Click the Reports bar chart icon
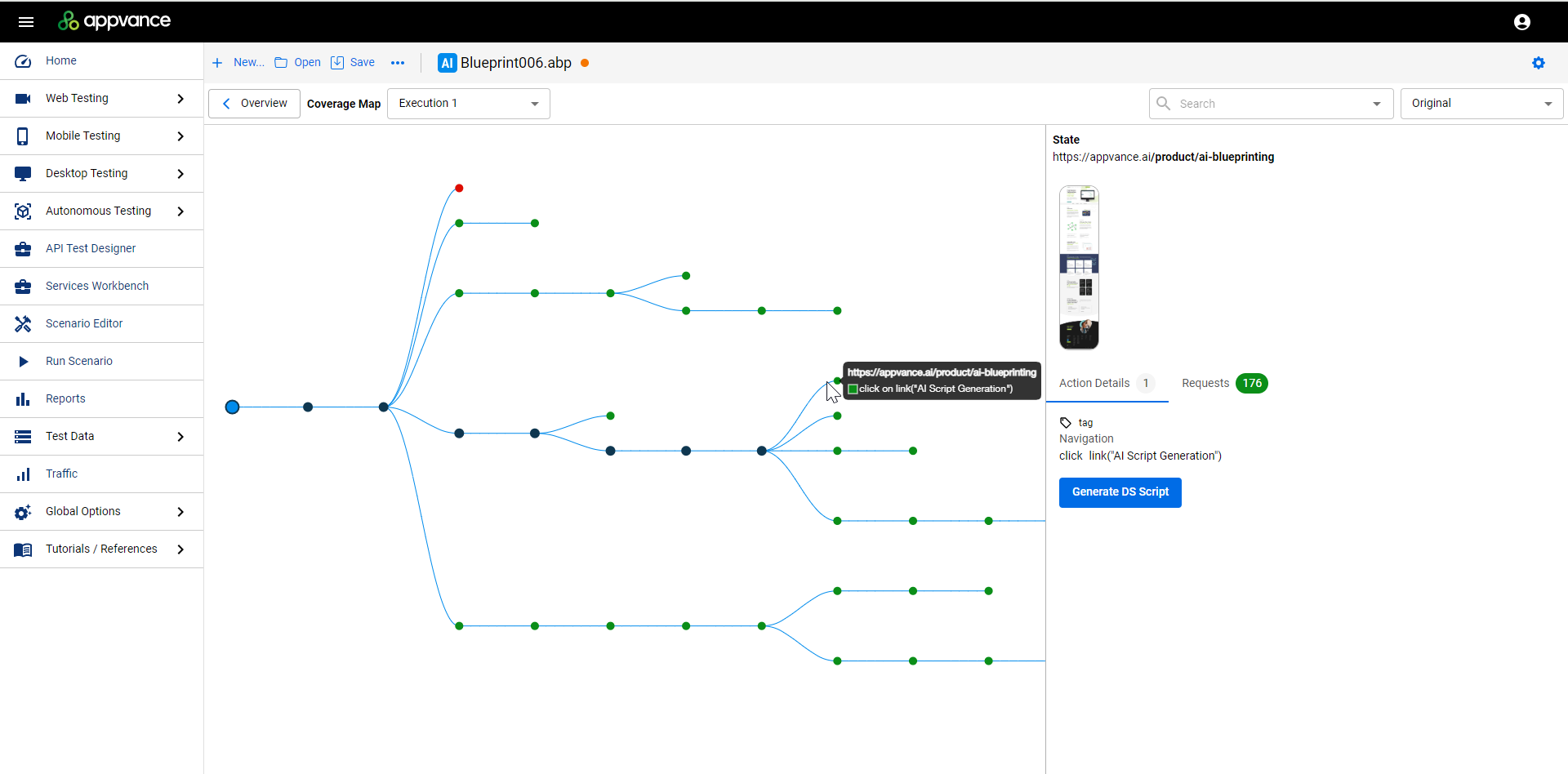Screen dimensions: 1568x774 (23, 399)
